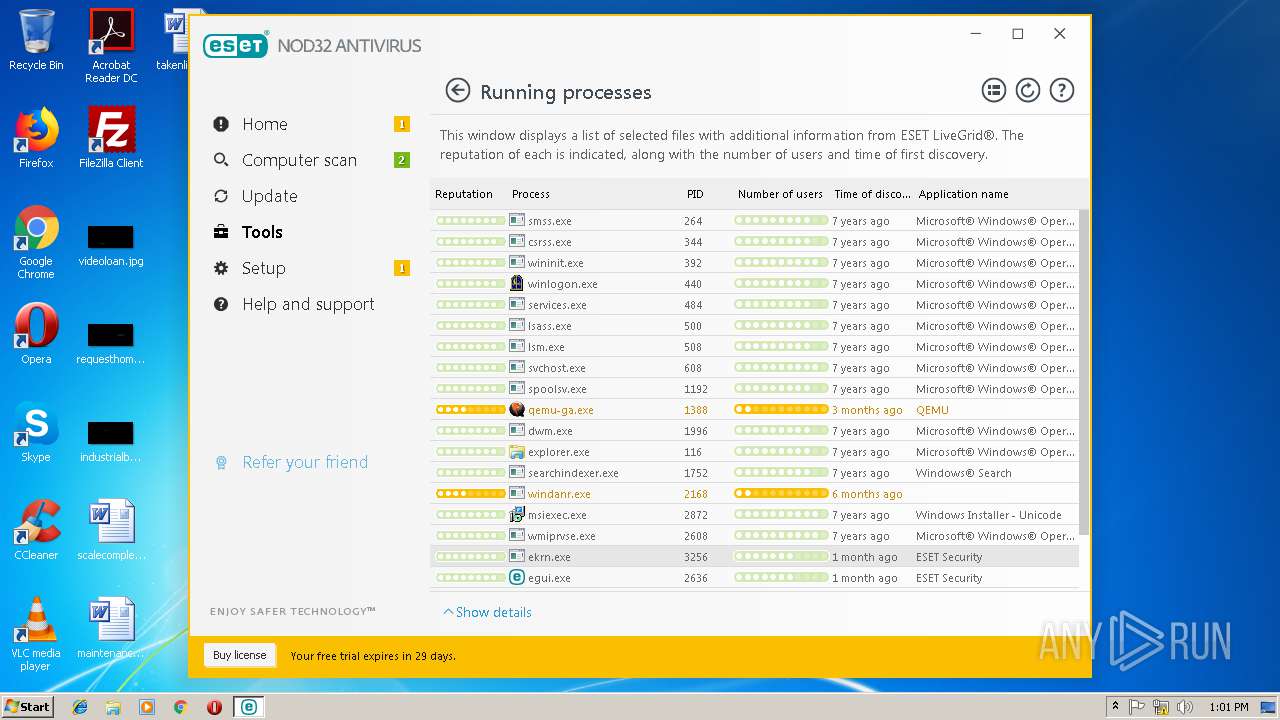
Task: Select the csrss.exe process row
Action: [755, 242]
